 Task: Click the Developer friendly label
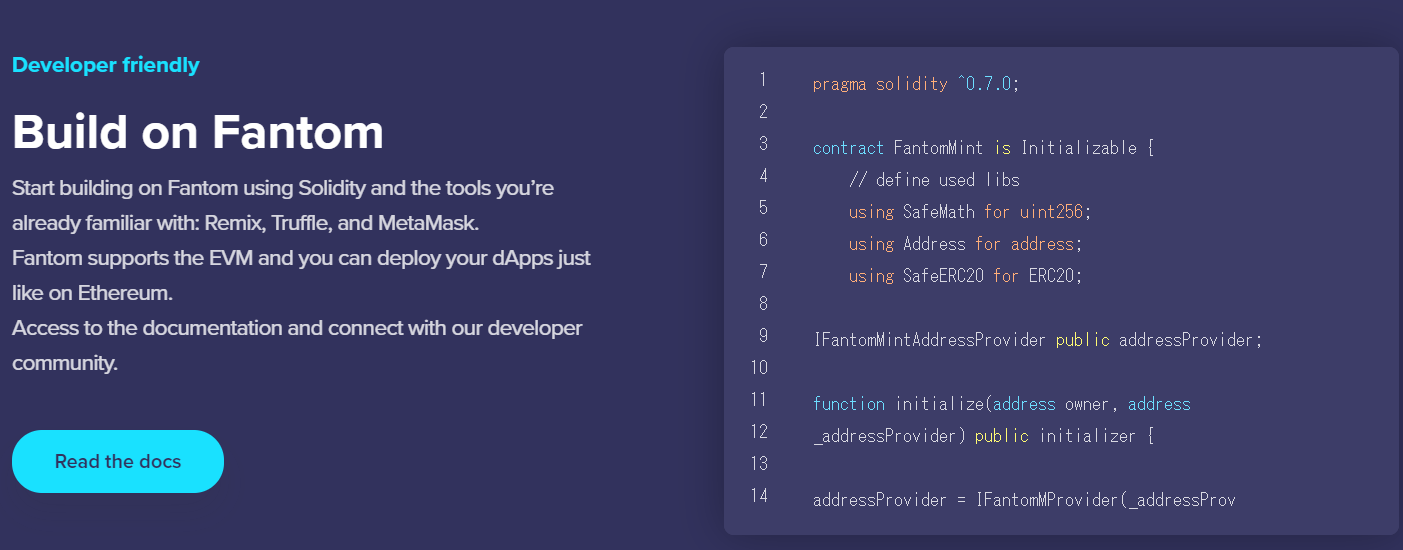click(x=105, y=65)
